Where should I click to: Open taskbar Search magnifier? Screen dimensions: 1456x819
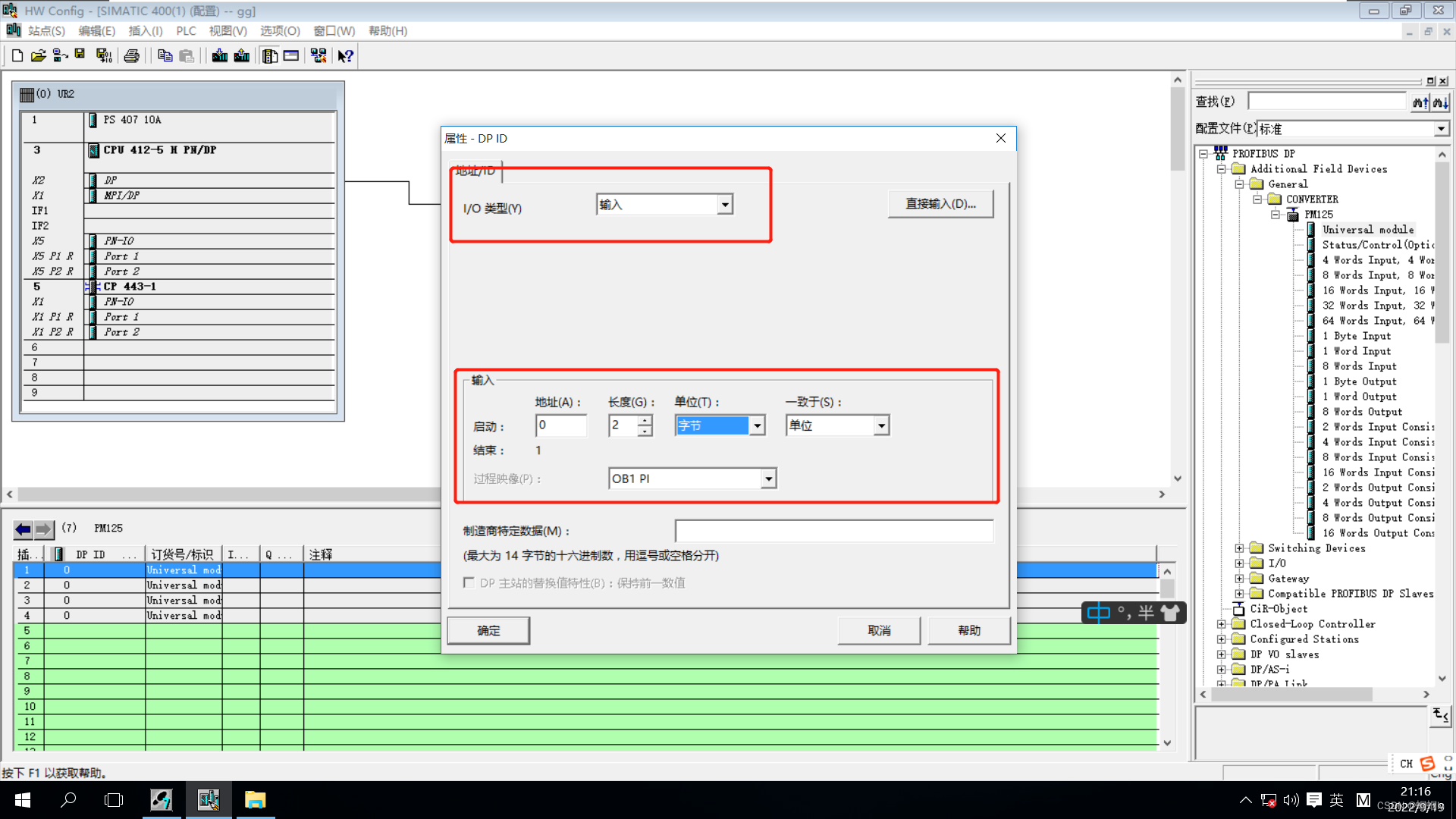(x=68, y=800)
